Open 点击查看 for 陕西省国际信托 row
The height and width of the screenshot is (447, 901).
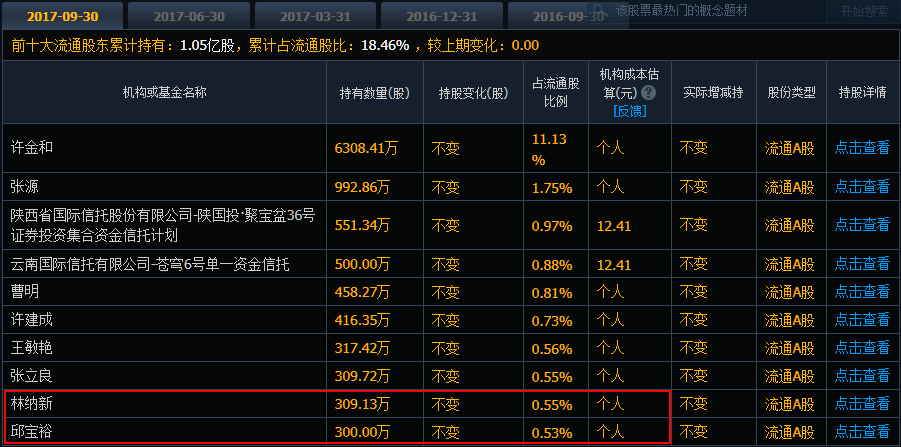[x=862, y=226]
